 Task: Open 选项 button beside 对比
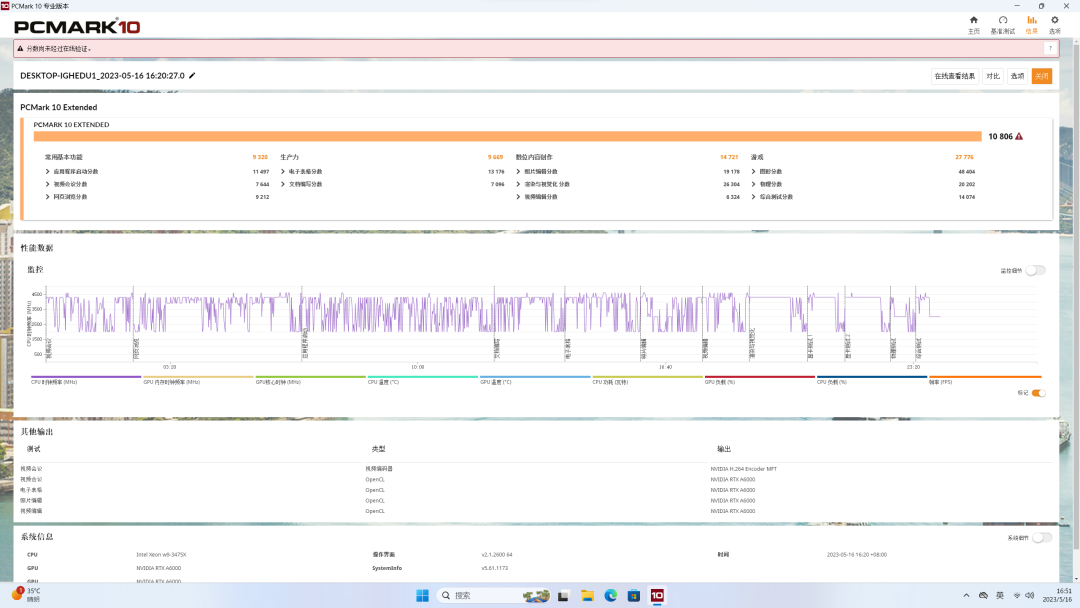1017,76
